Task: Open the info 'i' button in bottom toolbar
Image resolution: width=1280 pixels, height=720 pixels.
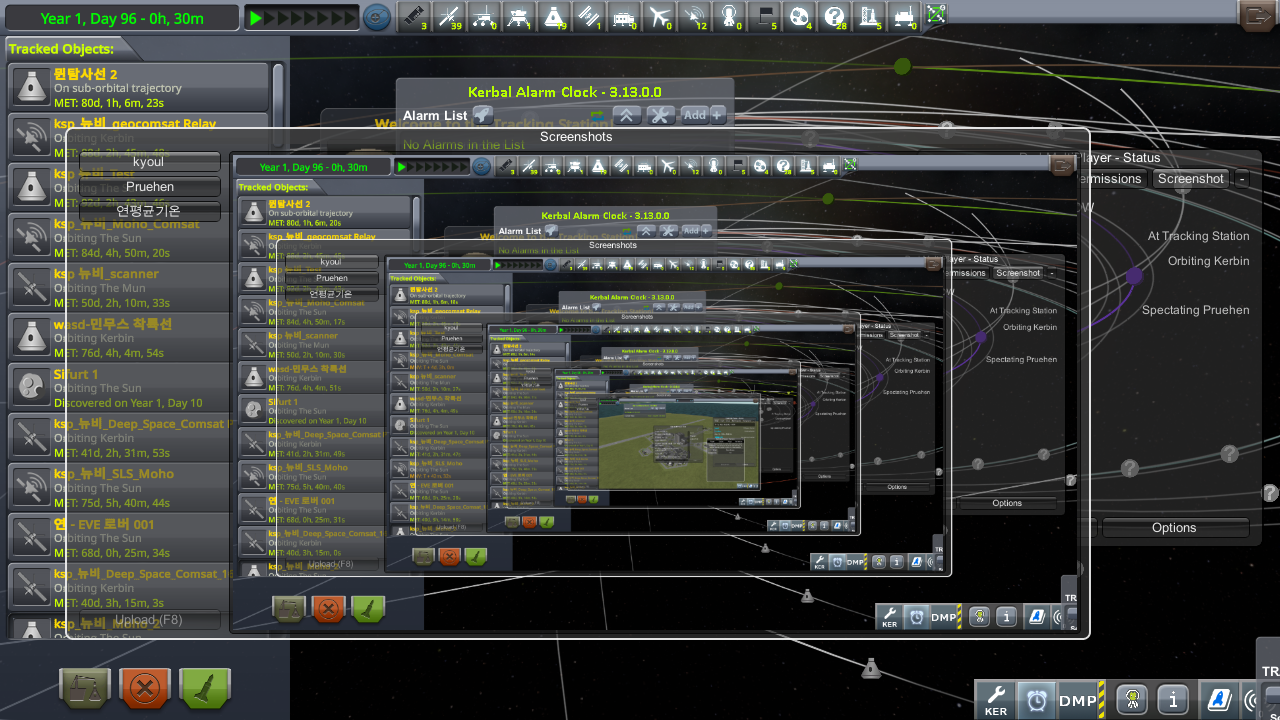Action: tap(1174, 701)
